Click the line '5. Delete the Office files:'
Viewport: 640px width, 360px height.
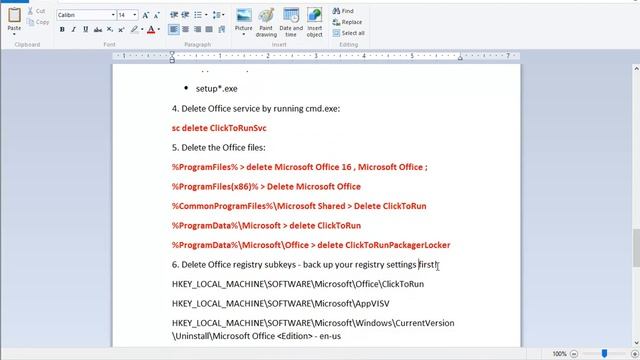tap(218, 148)
